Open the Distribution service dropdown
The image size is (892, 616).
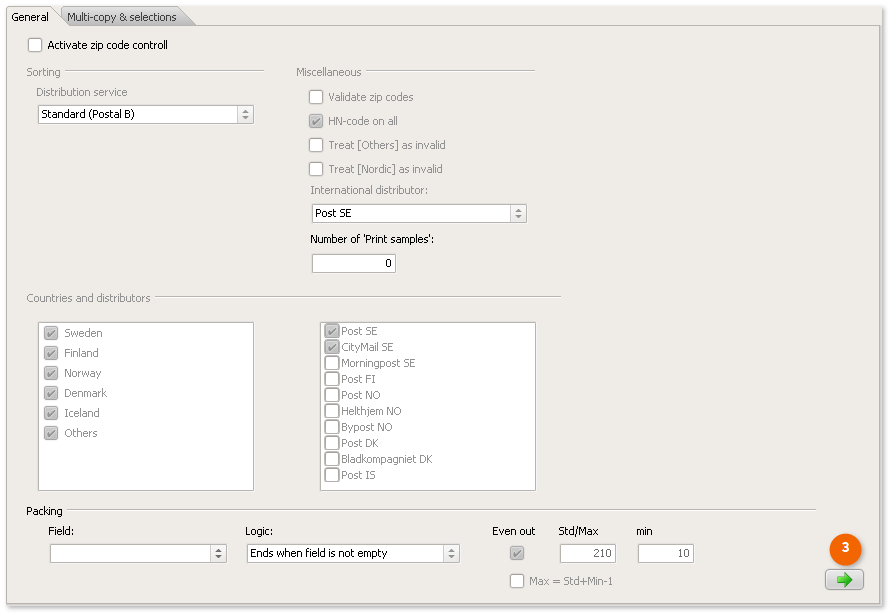pos(245,114)
